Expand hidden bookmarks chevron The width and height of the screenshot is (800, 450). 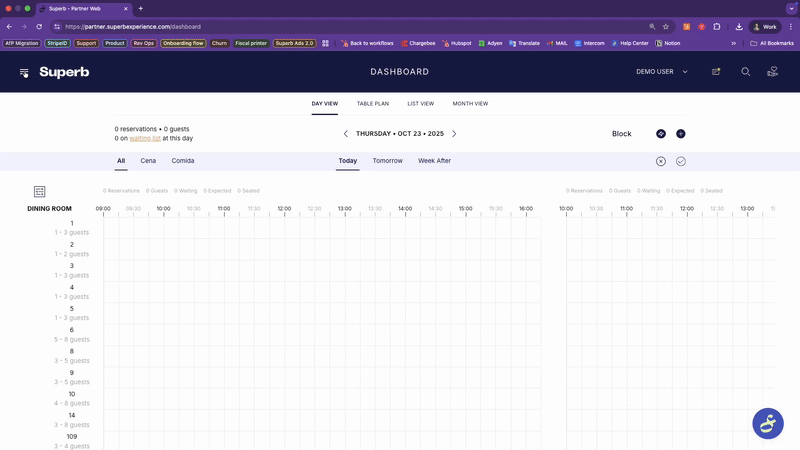pos(734,43)
